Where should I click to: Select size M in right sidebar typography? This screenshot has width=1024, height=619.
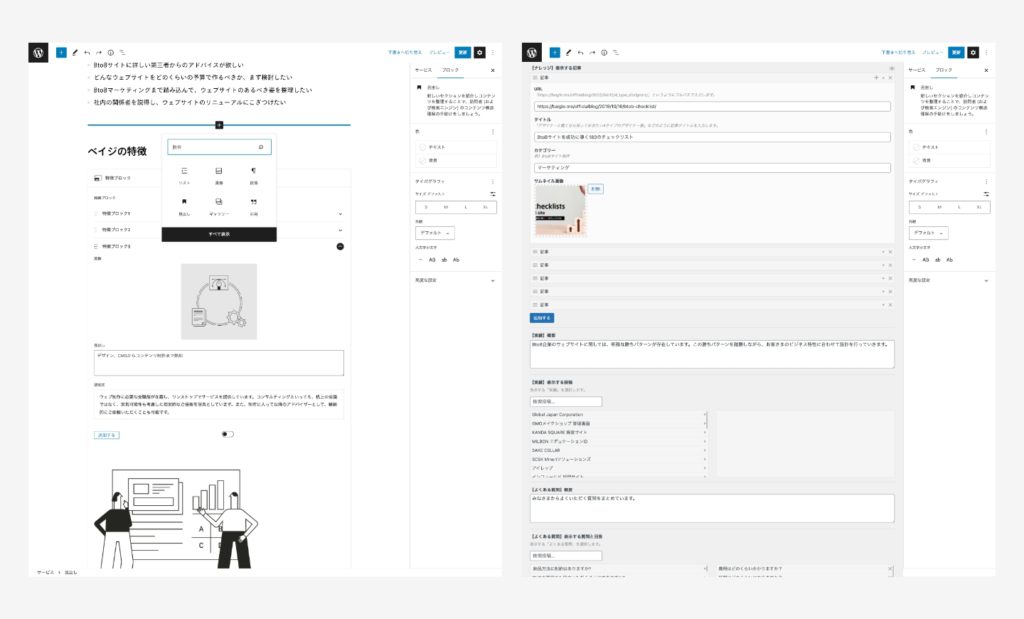[940, 207]
